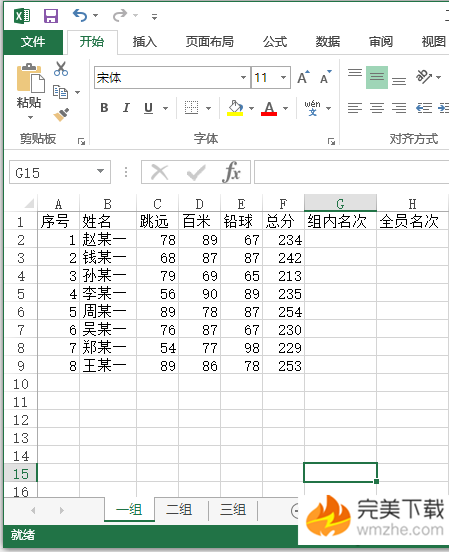Screen dimensions: 449x552
Task: Expand the phonetic guide options arrow
Action: pyautogui.click(x=328, y=108)
